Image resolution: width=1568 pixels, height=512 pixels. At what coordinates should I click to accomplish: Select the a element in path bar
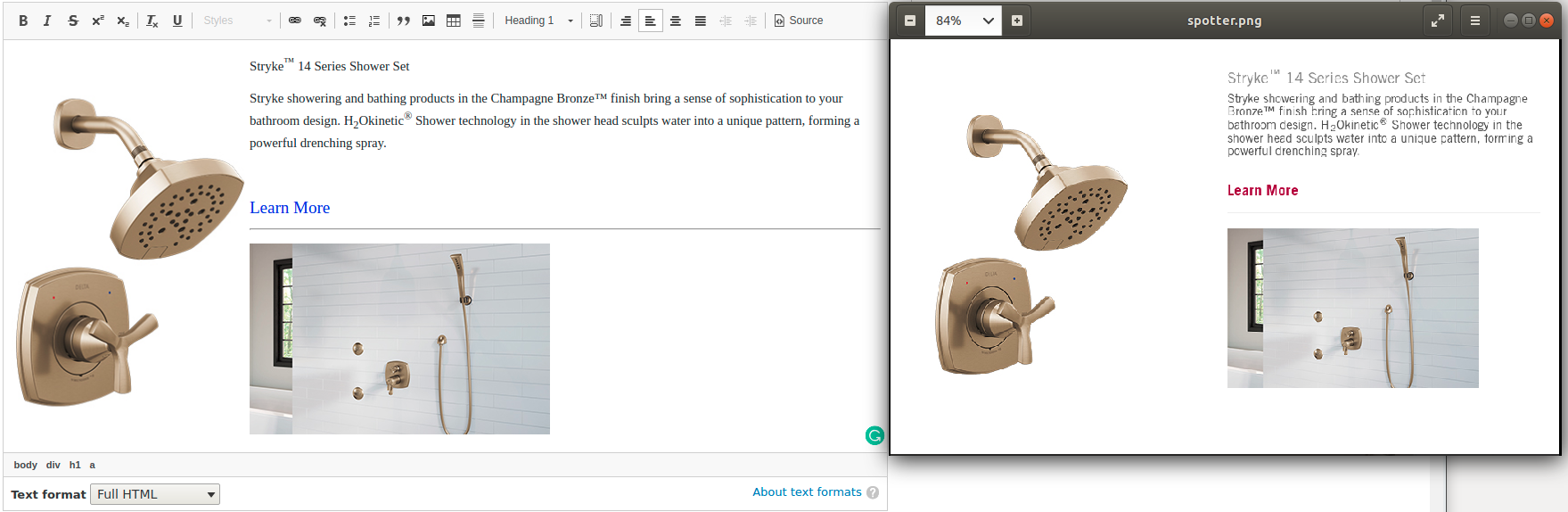92,465
